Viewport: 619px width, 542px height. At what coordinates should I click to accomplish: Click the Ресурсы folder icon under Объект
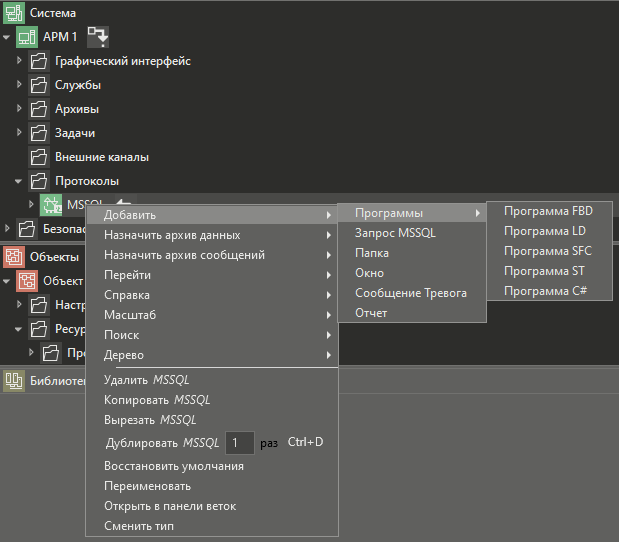[x=39, y=329]
